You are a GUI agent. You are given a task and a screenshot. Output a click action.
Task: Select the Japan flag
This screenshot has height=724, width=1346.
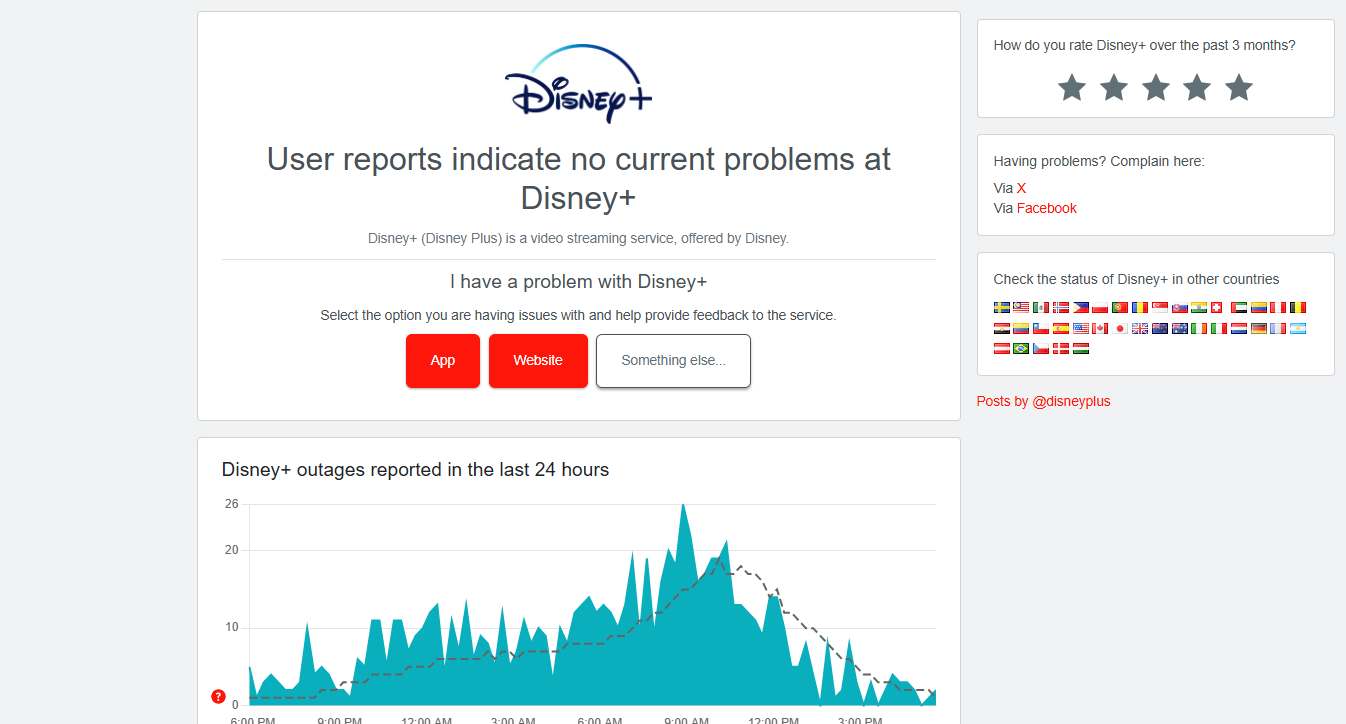(1120, 328)
